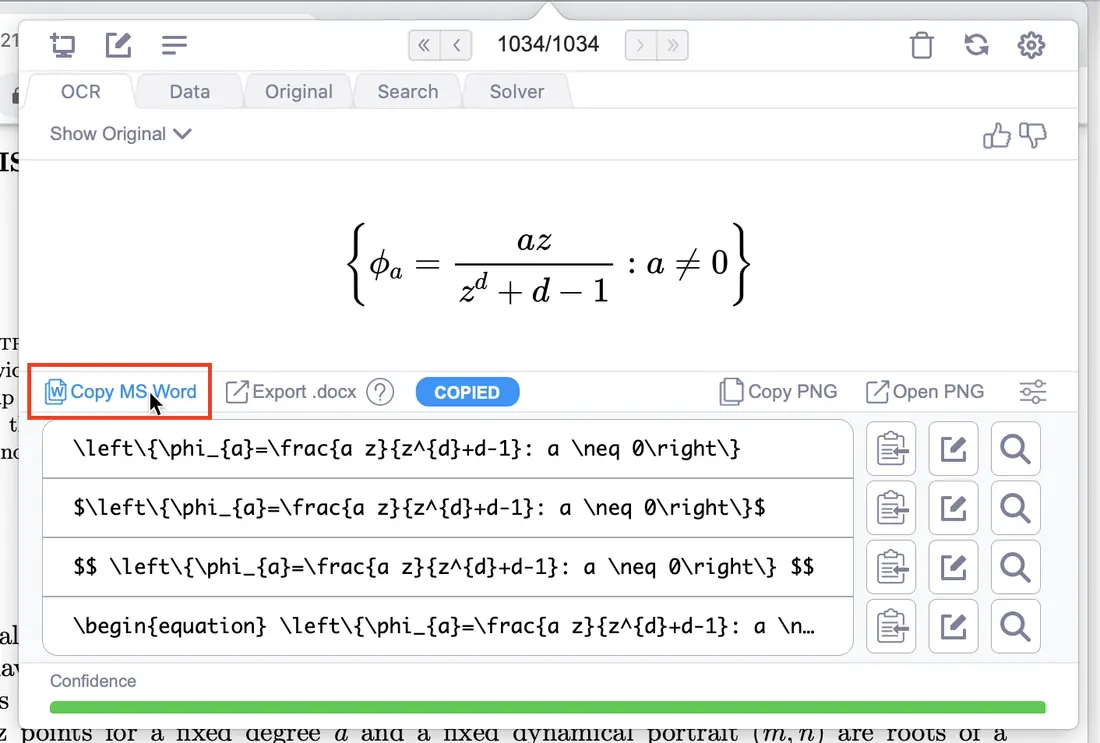
Task: Search the plain \left\{ LaTeX row
Action: click(1015, 449)
